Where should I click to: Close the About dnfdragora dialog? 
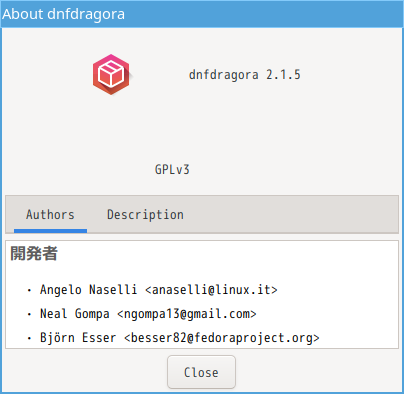pos(201,372)
